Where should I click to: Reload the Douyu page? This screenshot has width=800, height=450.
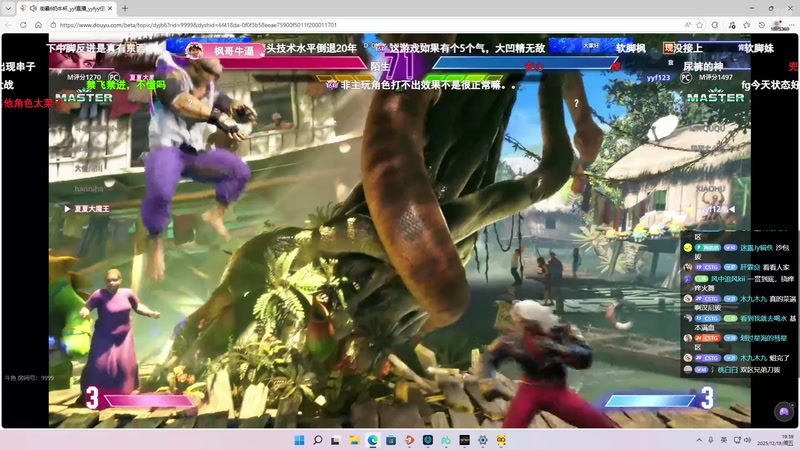click(23, 24)
